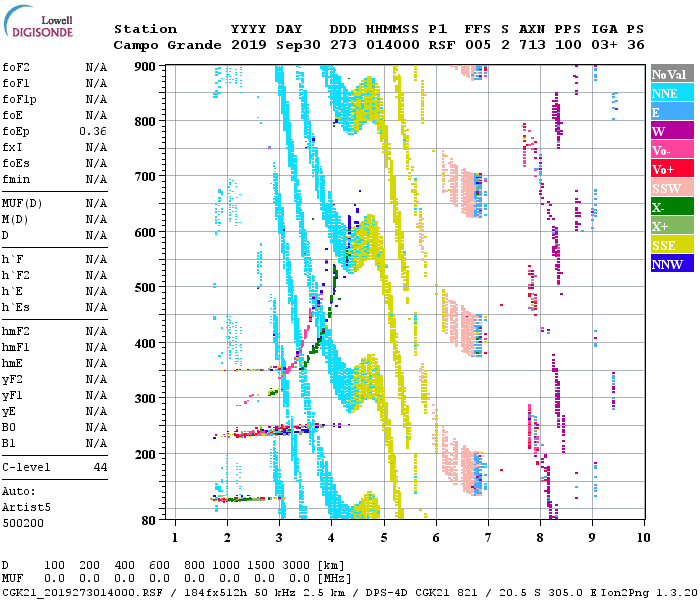Click the 500 km axis label
The image size is (700, 600).
tap(145, 288)
